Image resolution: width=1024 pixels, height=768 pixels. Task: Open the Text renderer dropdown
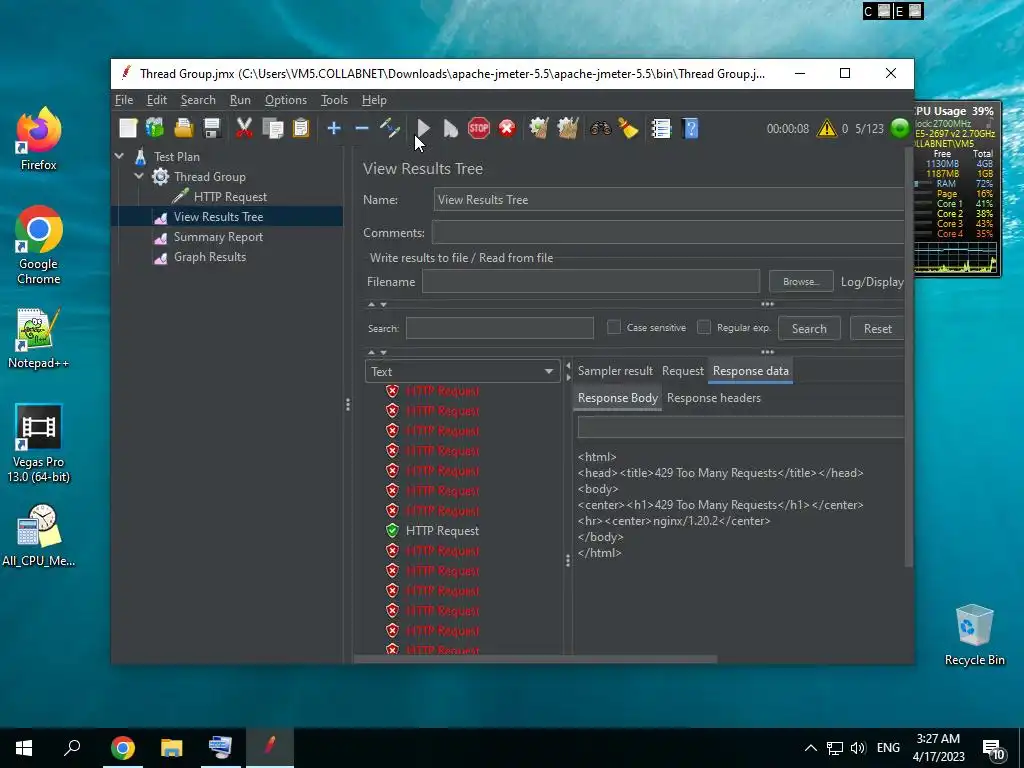coord(462,371)
